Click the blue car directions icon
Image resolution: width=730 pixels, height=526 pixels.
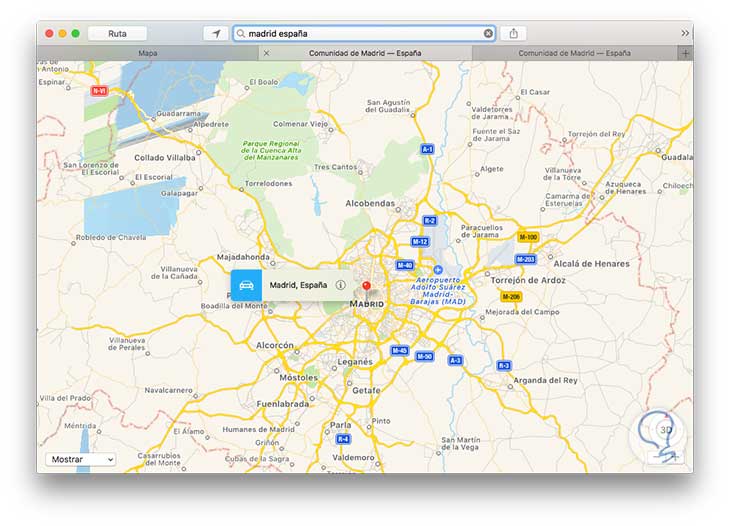click(x=246, y=285)
